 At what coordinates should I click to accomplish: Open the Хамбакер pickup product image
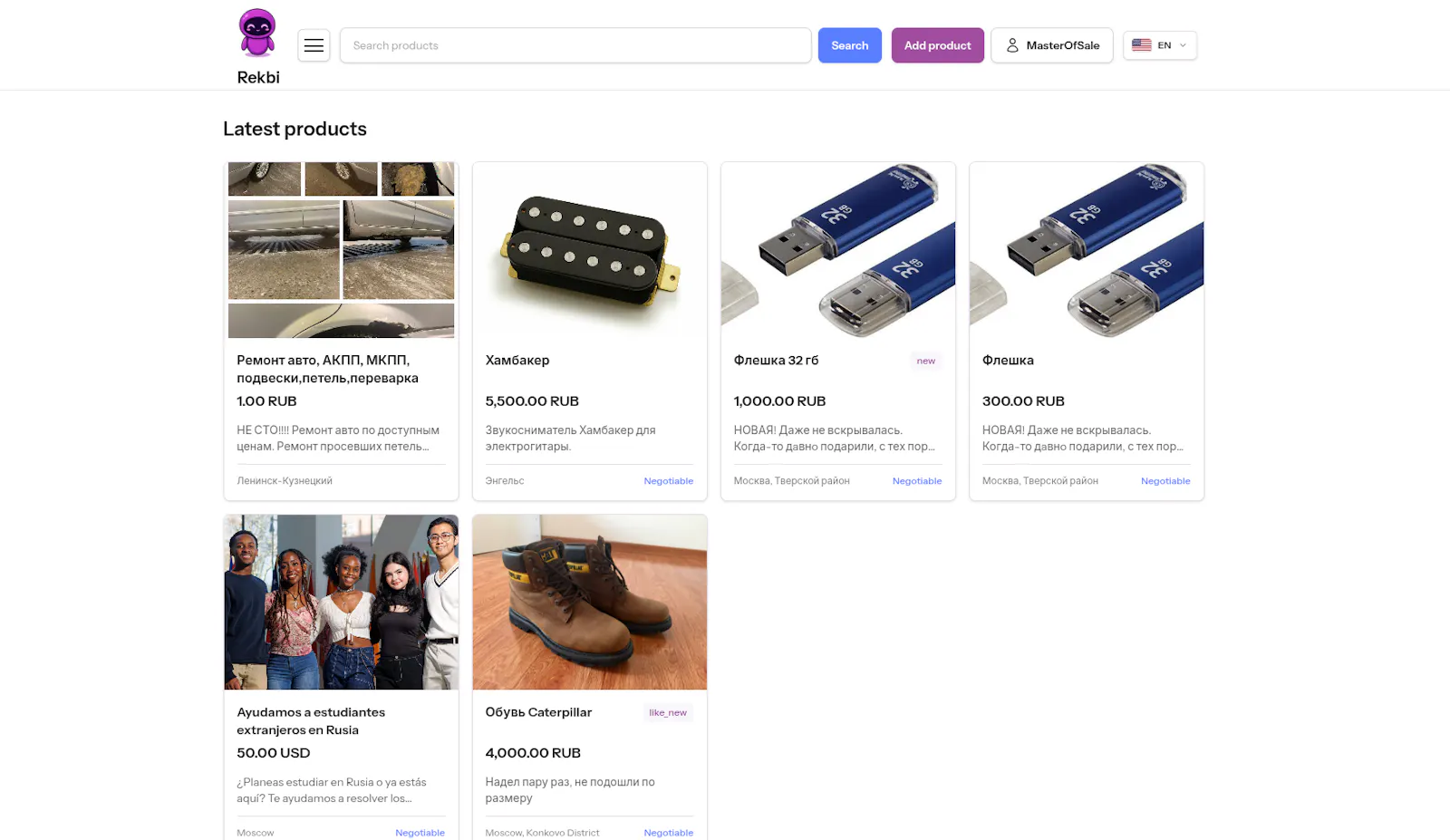click(x=590, y=250)
